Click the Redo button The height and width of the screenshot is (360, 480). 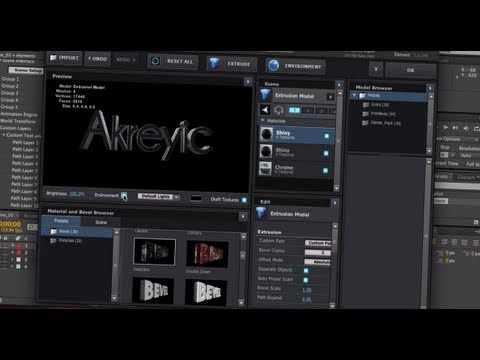(126, 60)
